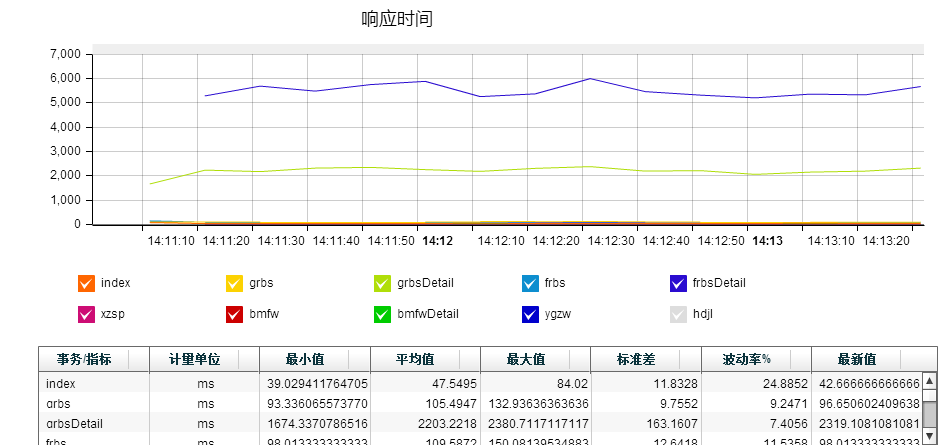
Task: Sort table by 事务/指标 column header
Action: pos(94,360)
